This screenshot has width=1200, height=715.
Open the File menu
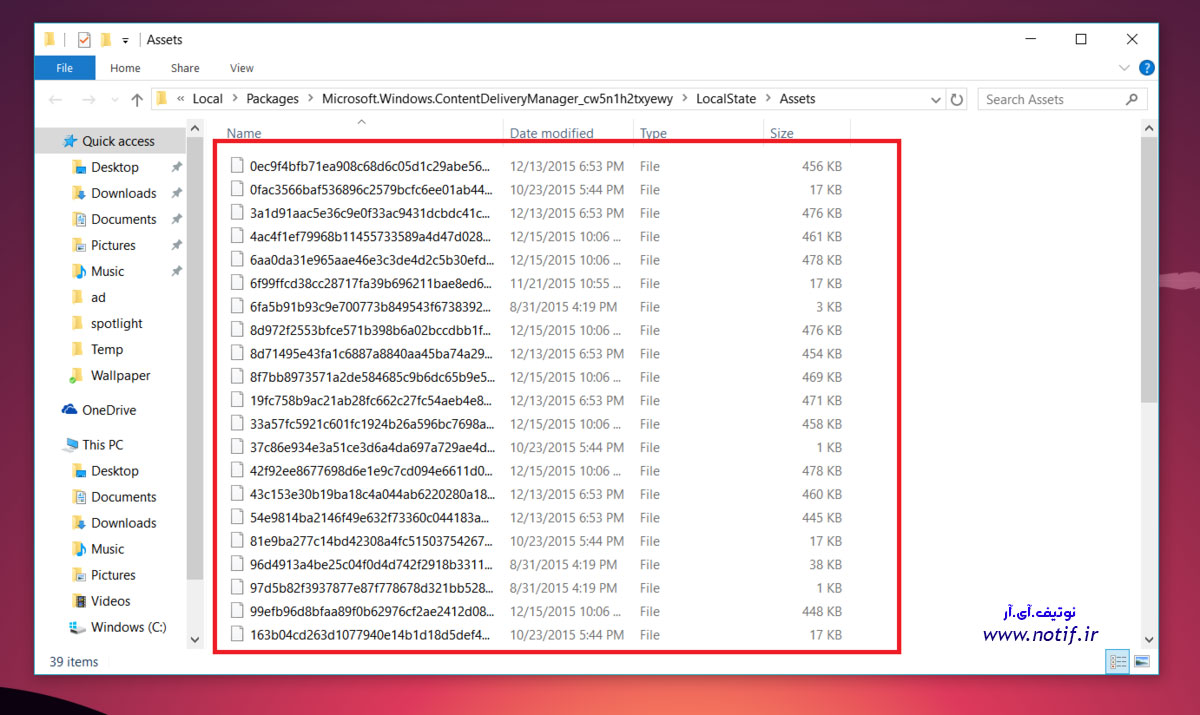(65, 68)
